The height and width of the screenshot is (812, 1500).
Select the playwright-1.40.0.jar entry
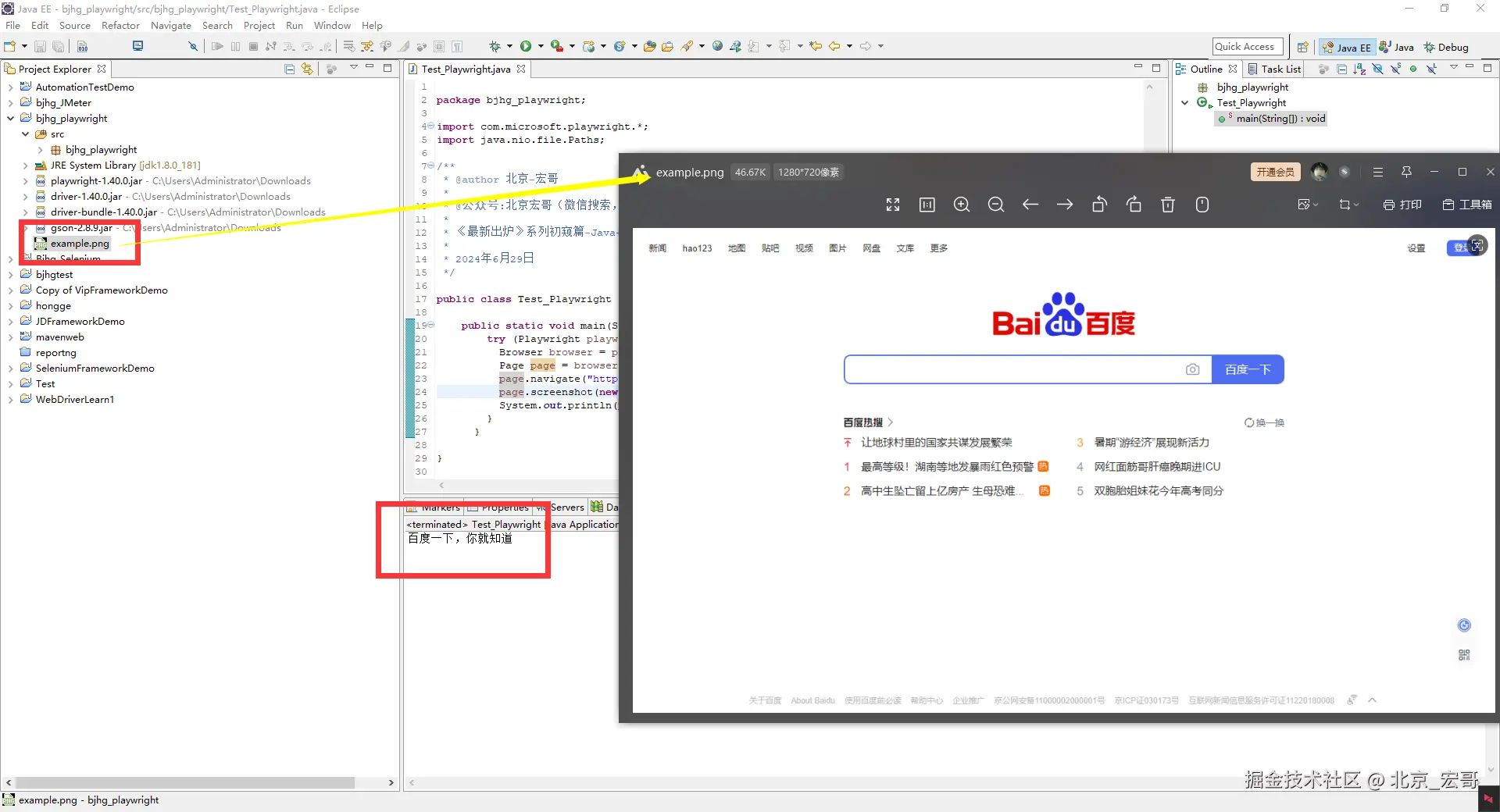173,181
